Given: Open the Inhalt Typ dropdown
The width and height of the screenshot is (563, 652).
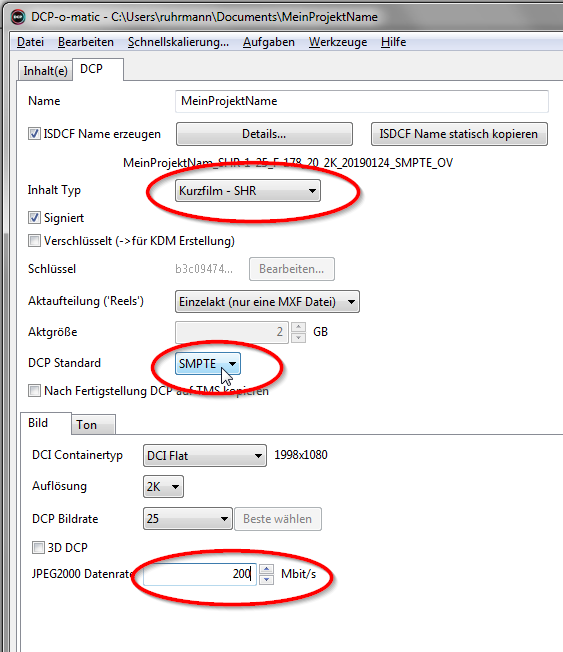Looking at the screenshot, I should pos(248,191).
